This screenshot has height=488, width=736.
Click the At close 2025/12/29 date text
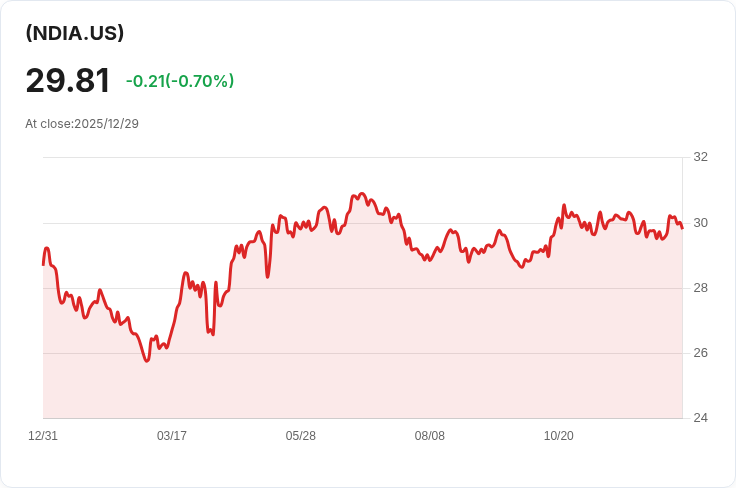(x=82, y=124)
